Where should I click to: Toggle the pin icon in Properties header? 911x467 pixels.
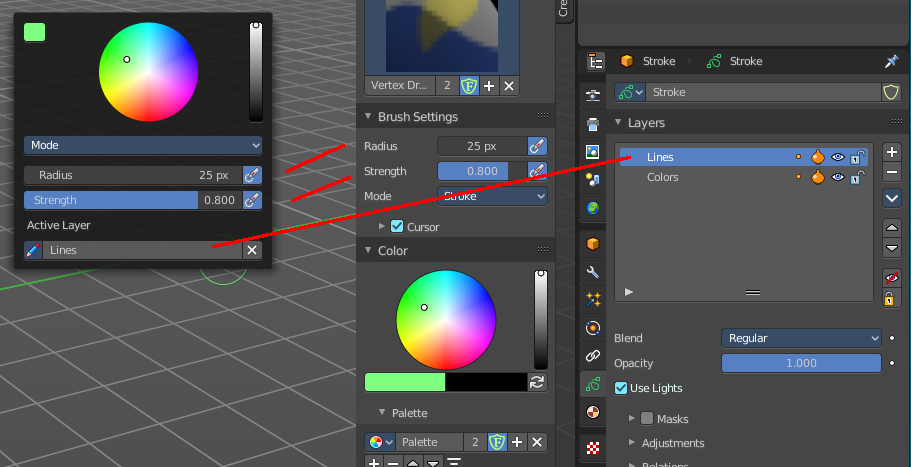tap(891, 61)
